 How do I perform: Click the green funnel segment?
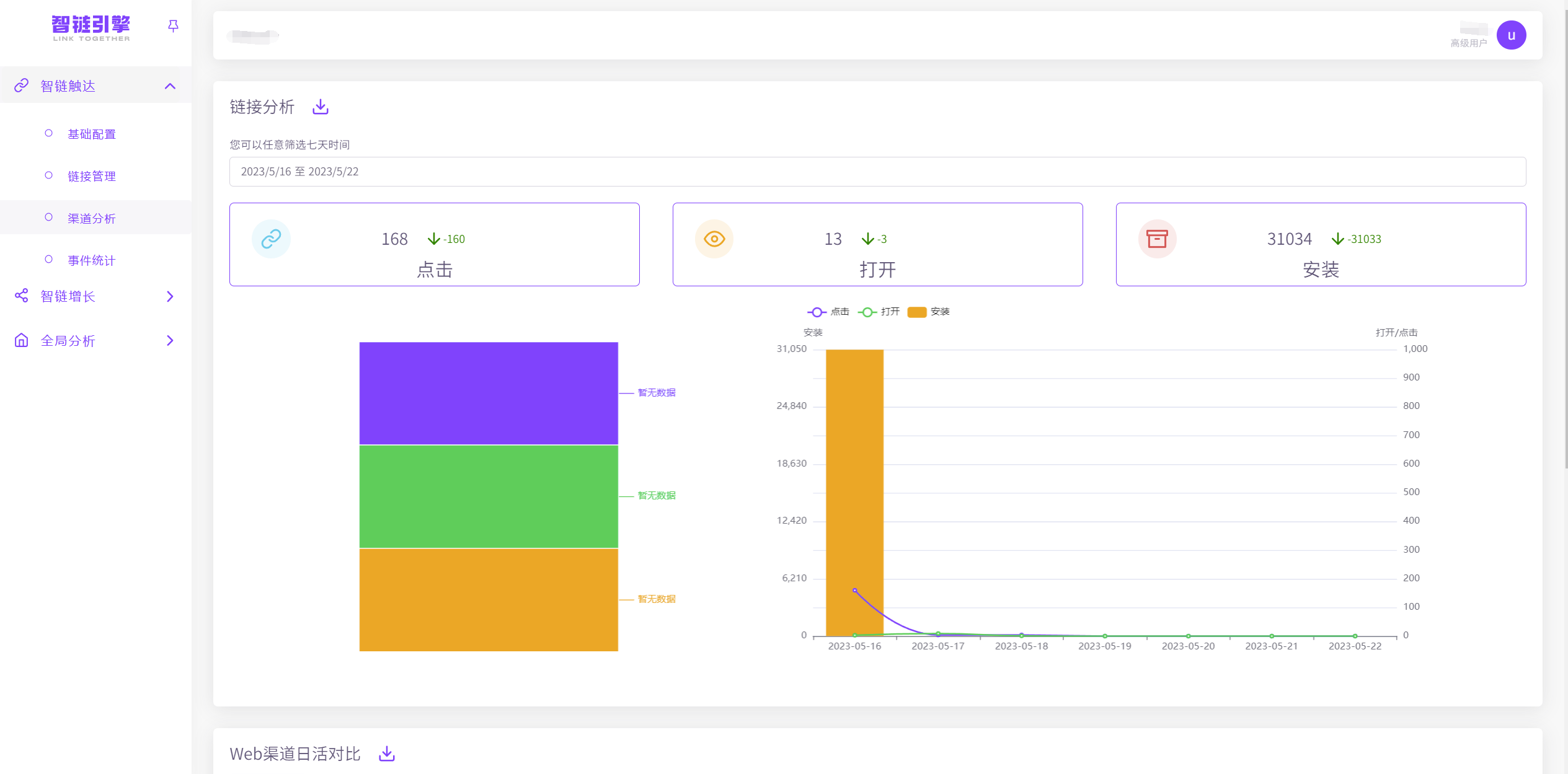point(489,496)
